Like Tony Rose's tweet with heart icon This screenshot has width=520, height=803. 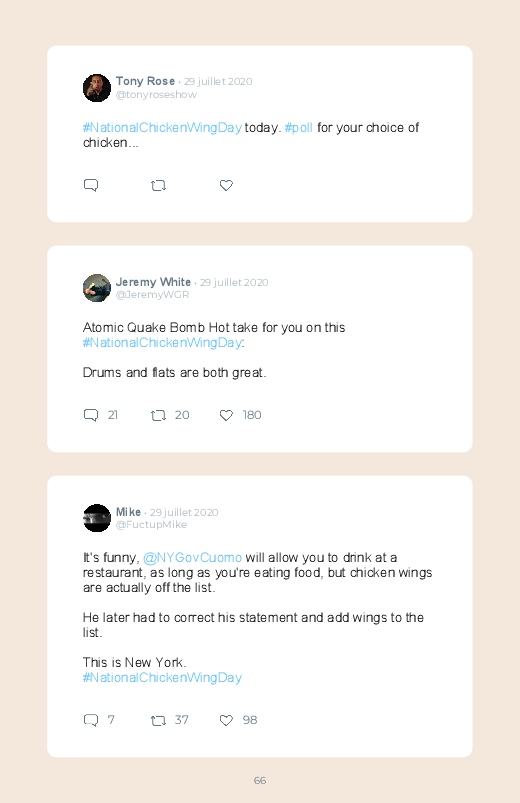[226, 185]
